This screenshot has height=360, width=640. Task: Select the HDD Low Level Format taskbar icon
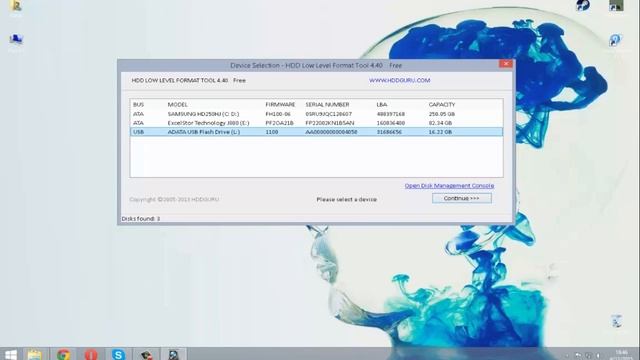click(173, 354)
